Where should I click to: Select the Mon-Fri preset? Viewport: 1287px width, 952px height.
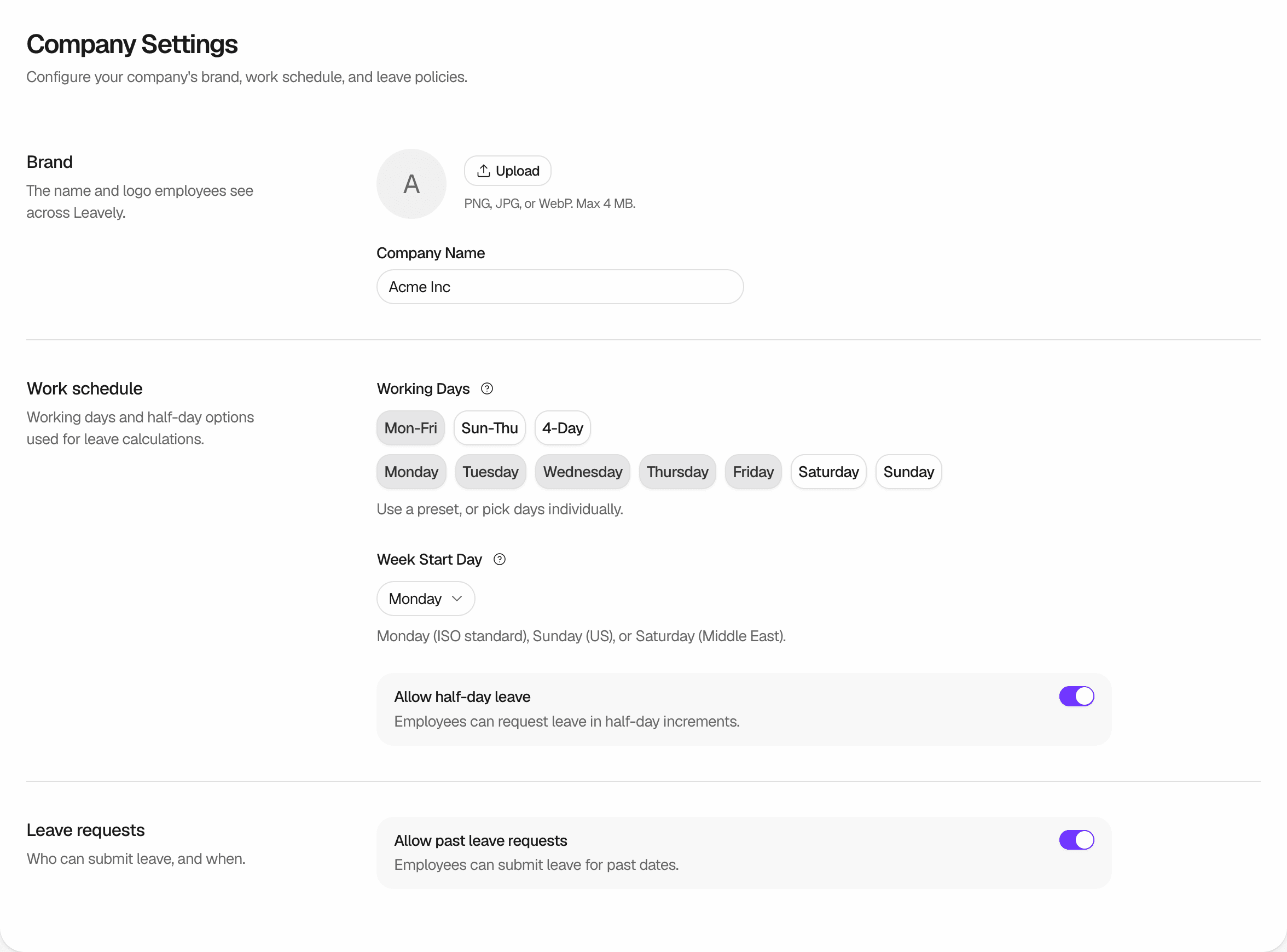click(x=410, y=428)
